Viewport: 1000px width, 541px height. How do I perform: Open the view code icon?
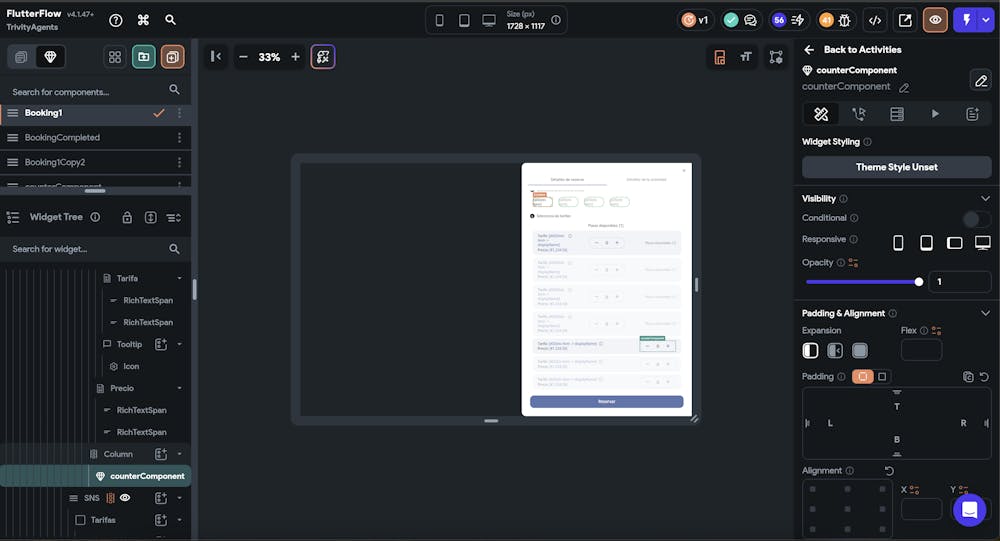tap(875, 20)
